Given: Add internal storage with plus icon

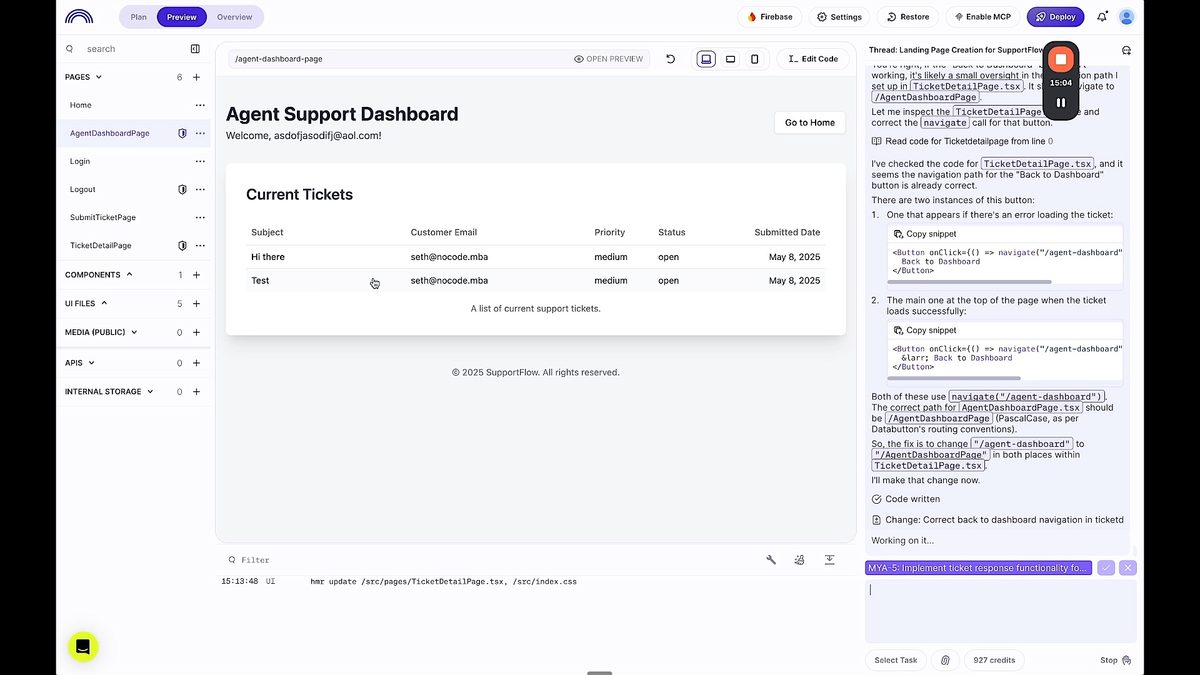Looking at the screenshot, I should pyautogui.click(x=196, y=391).
